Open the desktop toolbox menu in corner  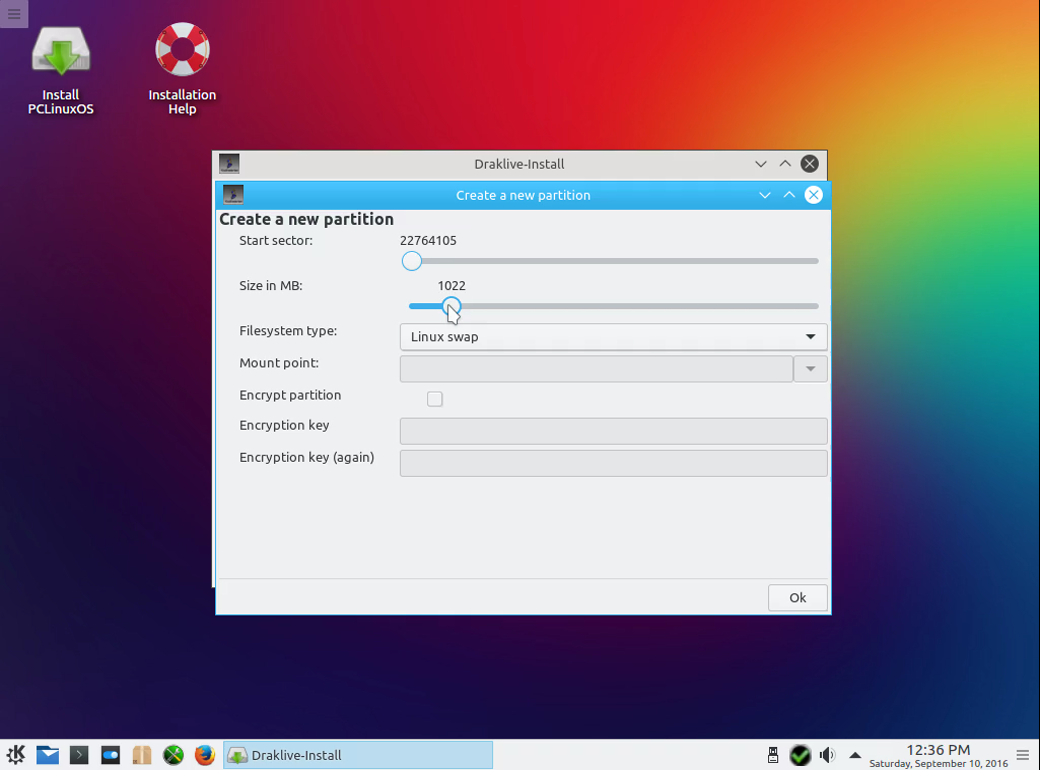coord(14,13)
